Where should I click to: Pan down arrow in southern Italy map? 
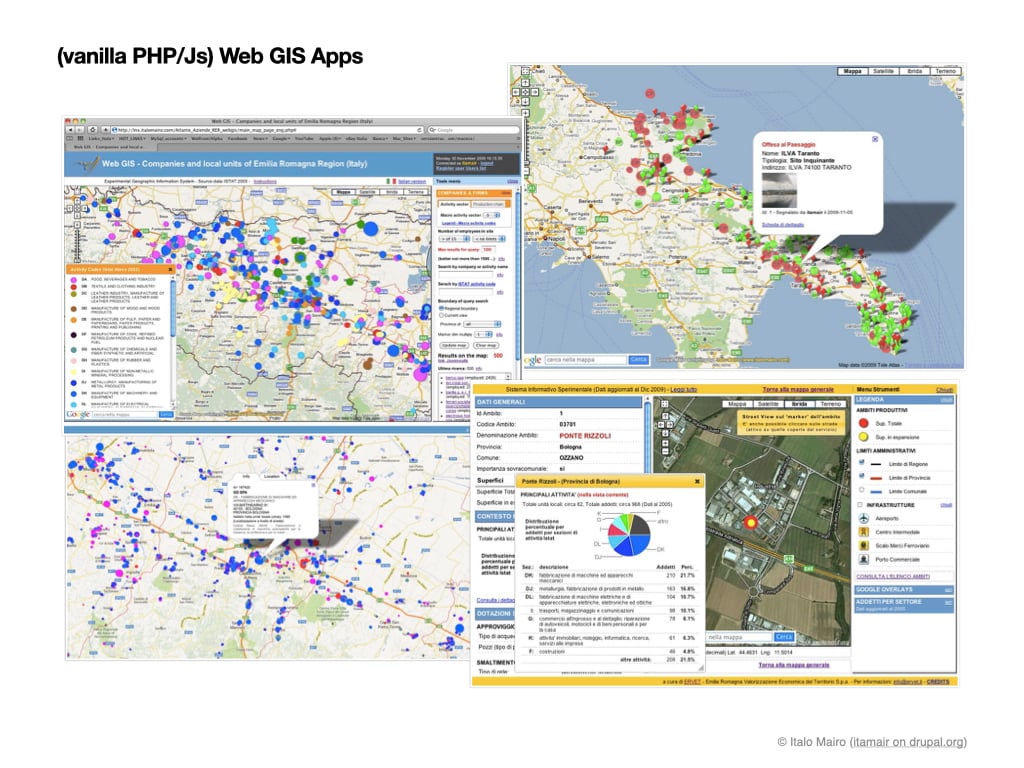pyautogui.click(x=524, y=101)
